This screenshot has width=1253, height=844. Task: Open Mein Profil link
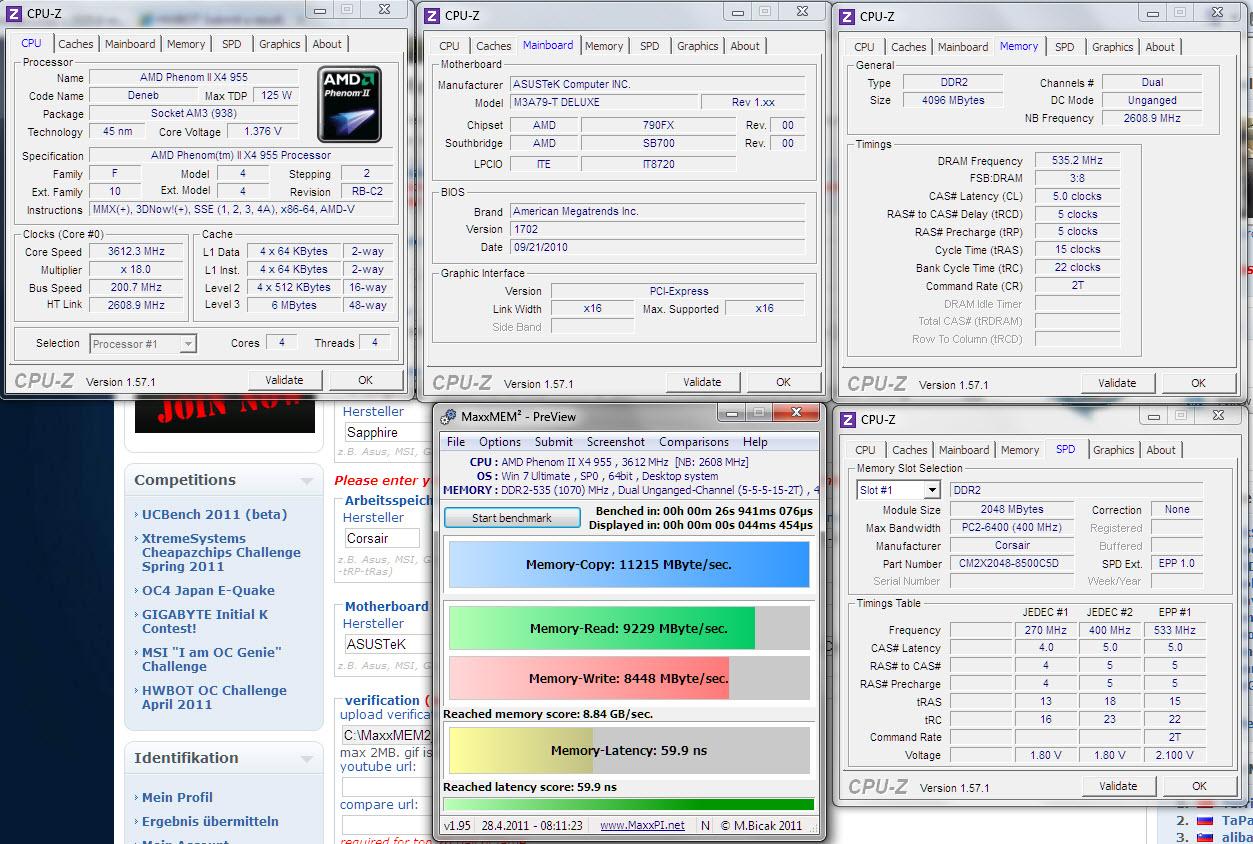(177, 798)
